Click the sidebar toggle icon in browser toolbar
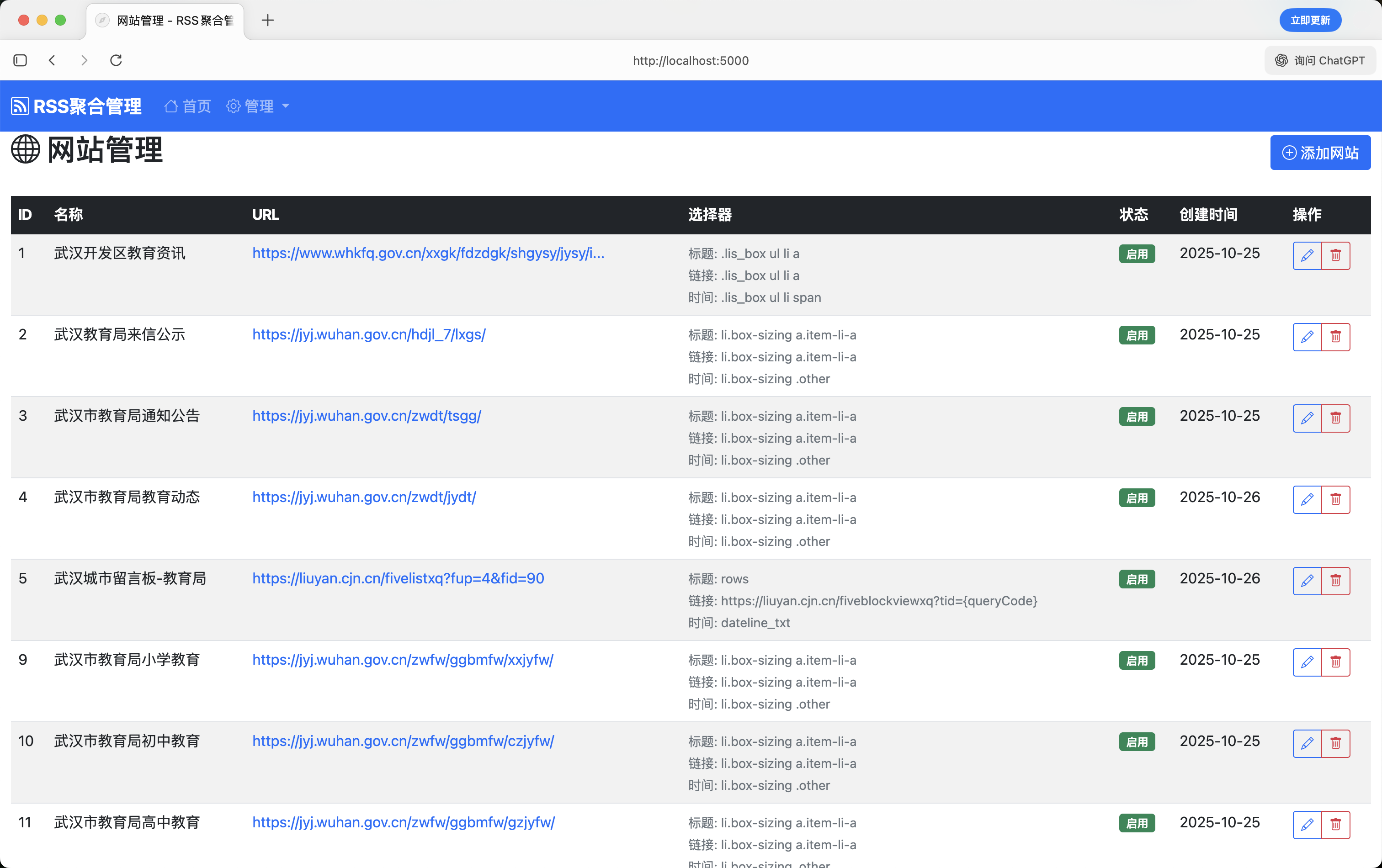The image size is (1382, 868). click(x=21, y=60)
